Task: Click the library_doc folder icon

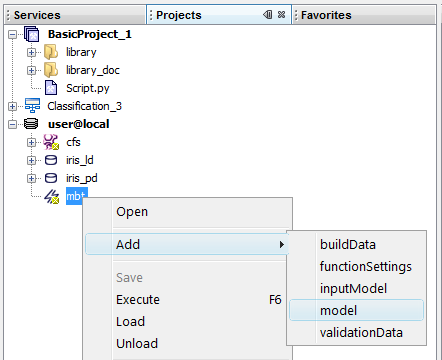Action: 51,70
